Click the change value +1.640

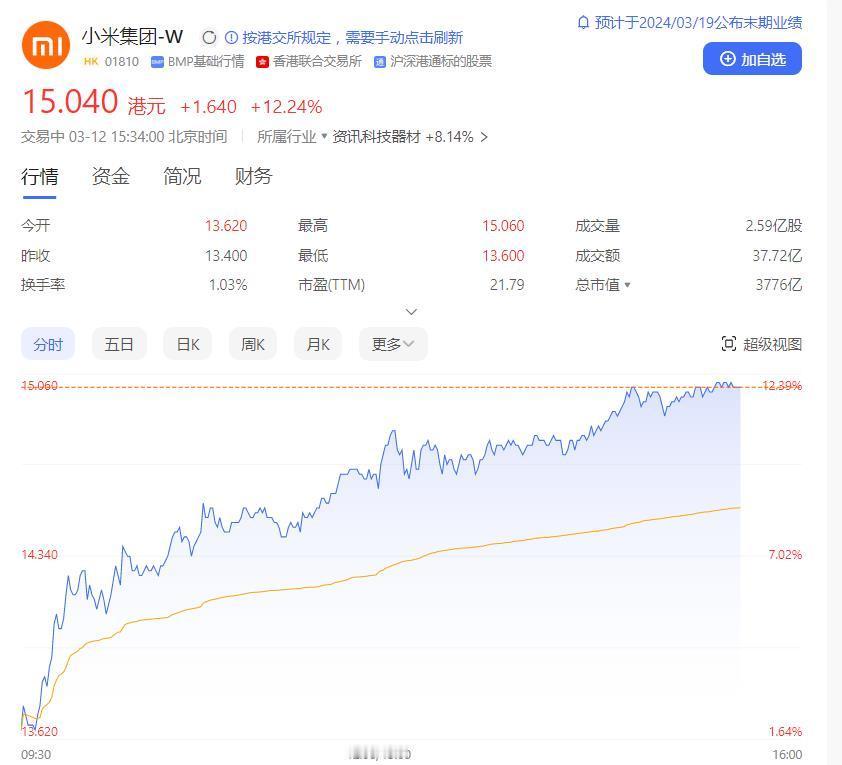pos(208,107)
